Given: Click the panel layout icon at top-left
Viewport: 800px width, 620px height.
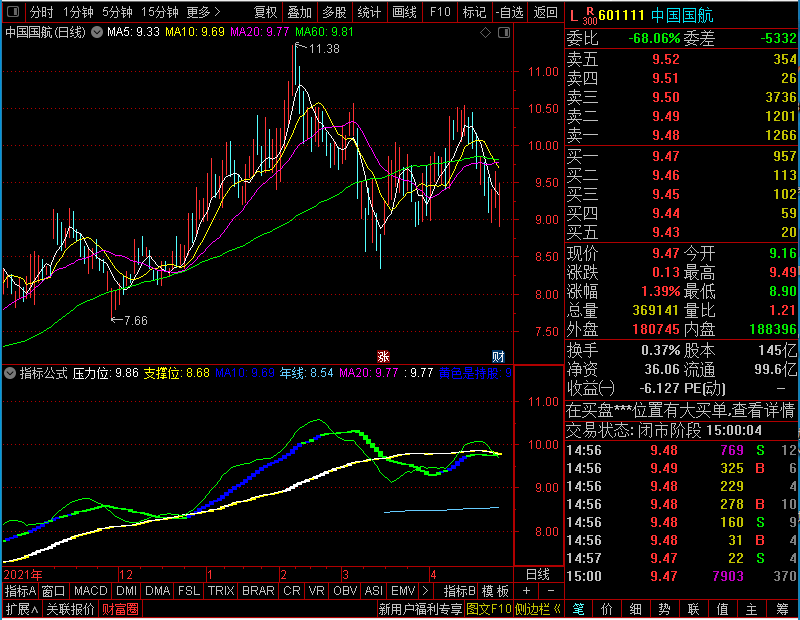Looking at the screenshot, I should (13, 11).
